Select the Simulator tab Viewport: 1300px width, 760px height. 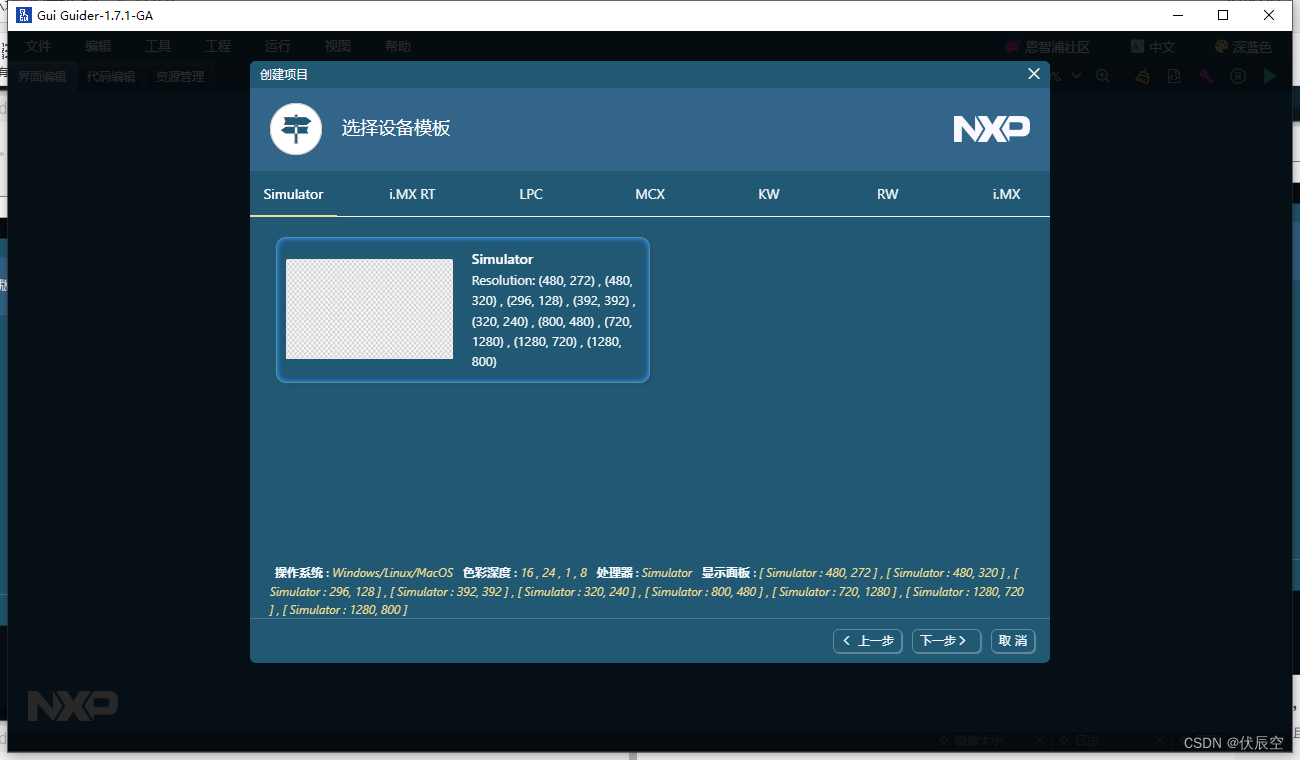pyautogui.click(x=293, y=194)
